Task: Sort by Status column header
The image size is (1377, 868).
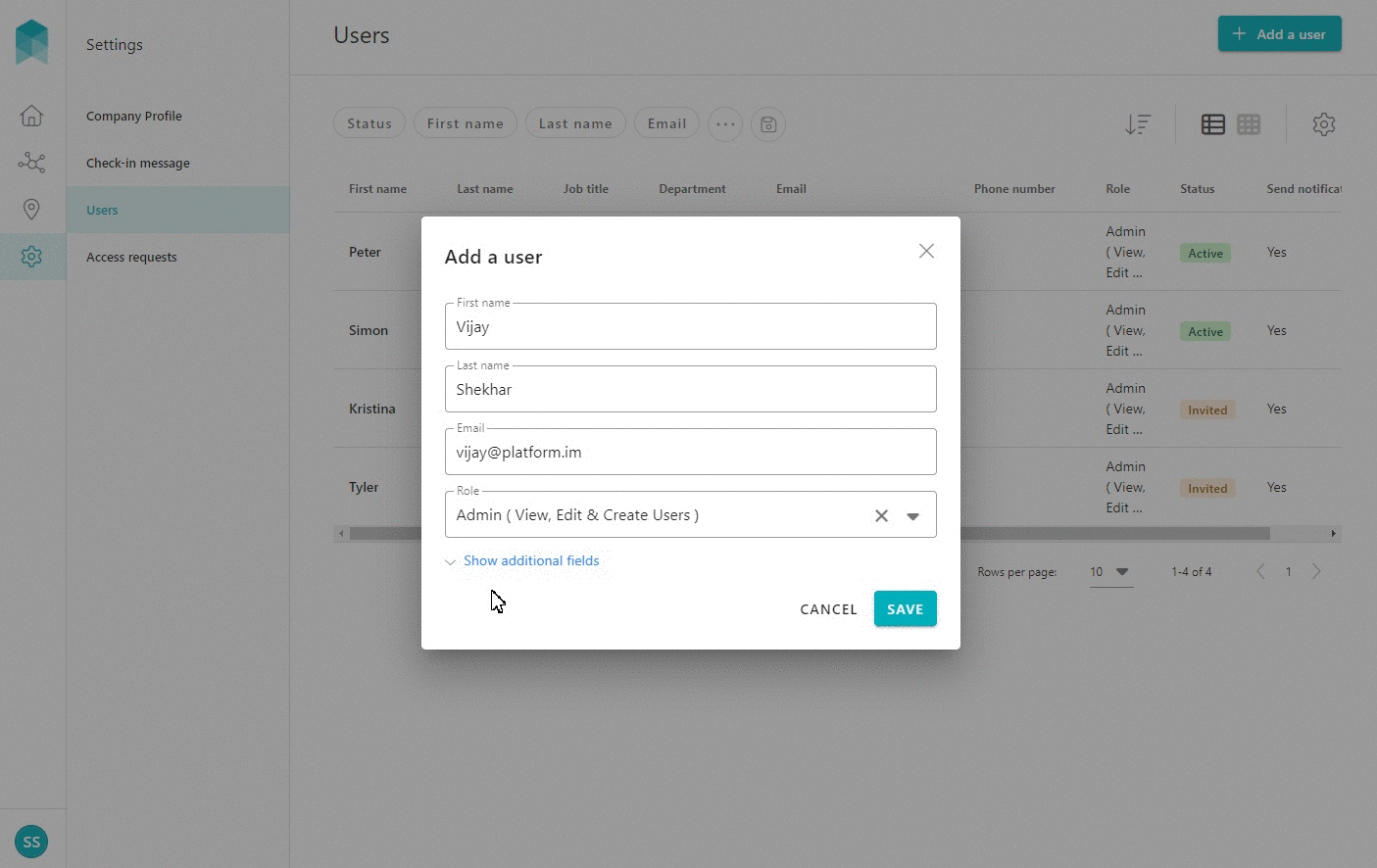Action: [x=1197, y=189]
